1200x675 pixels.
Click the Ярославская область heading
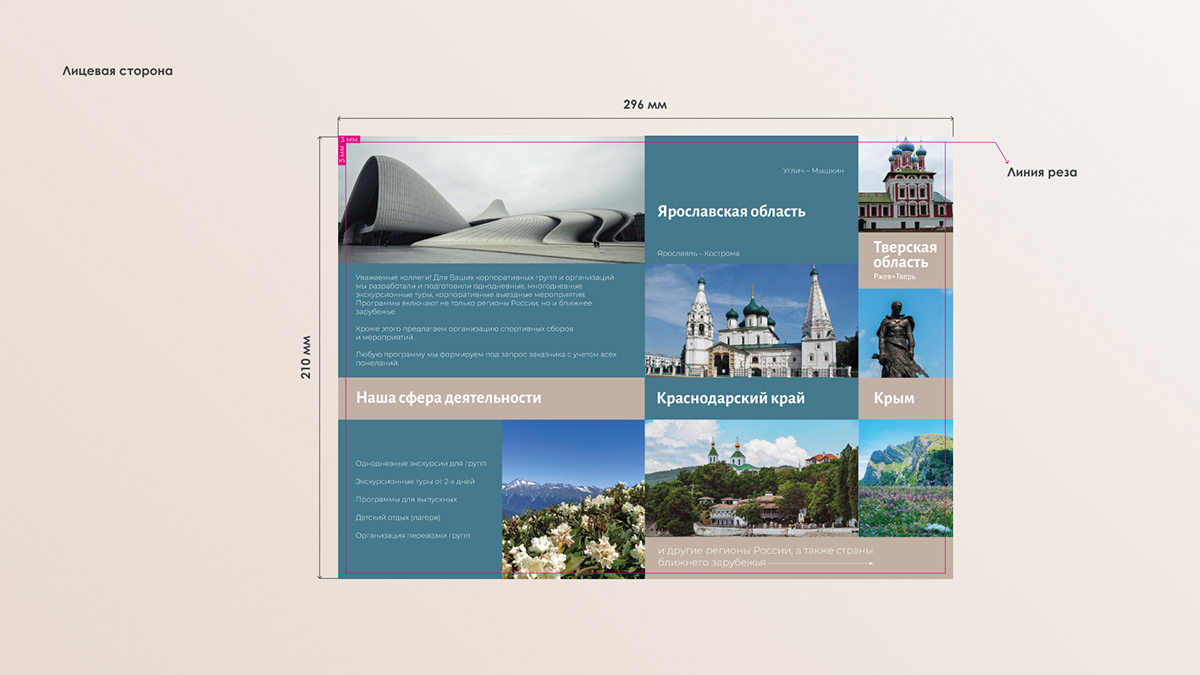point(731,212)
